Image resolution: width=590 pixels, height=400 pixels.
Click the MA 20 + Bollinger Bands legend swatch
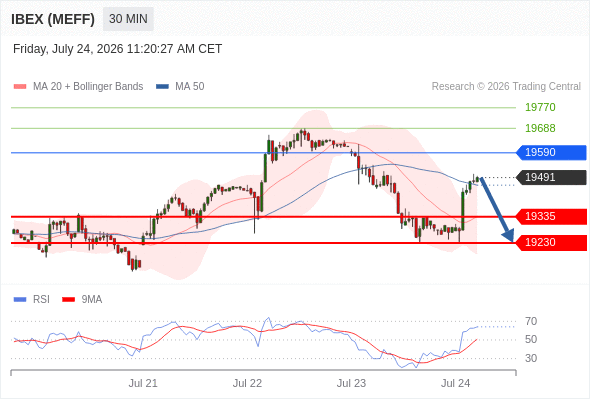click(x=20, y=87)
